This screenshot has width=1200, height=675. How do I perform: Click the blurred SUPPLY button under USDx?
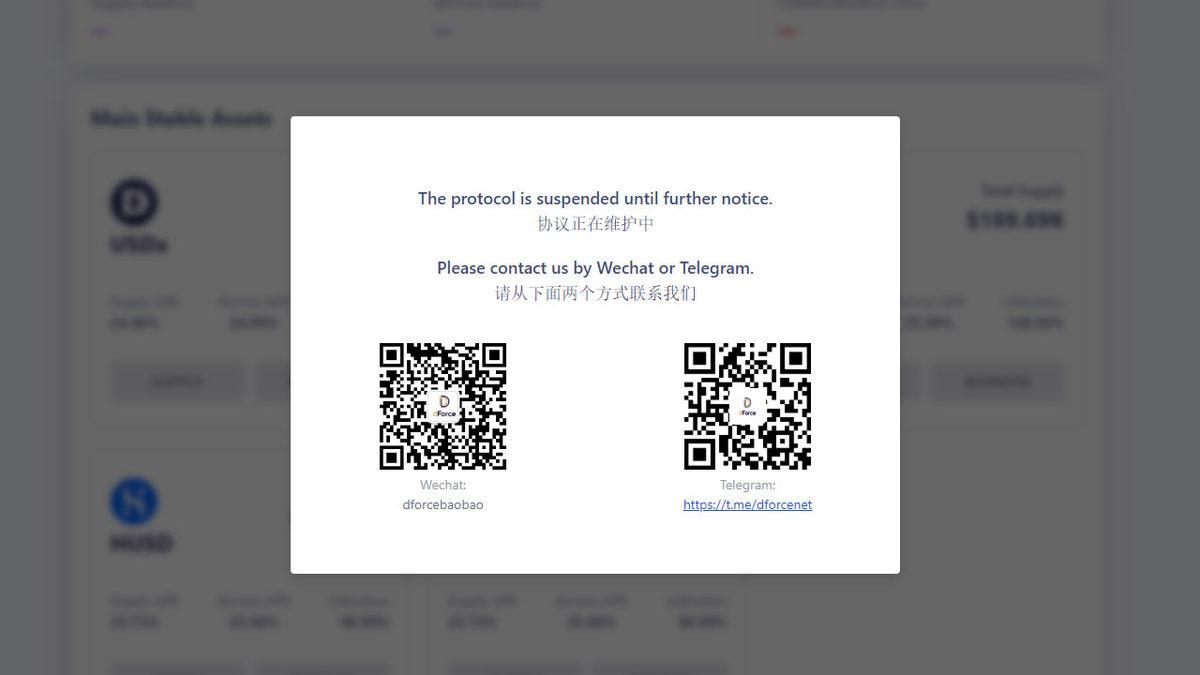point(177,382)
